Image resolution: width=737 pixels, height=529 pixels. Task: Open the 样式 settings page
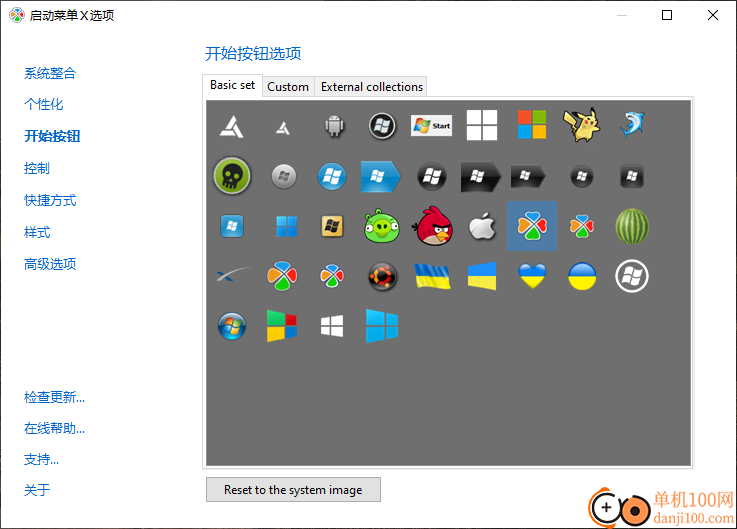point(37,232)
